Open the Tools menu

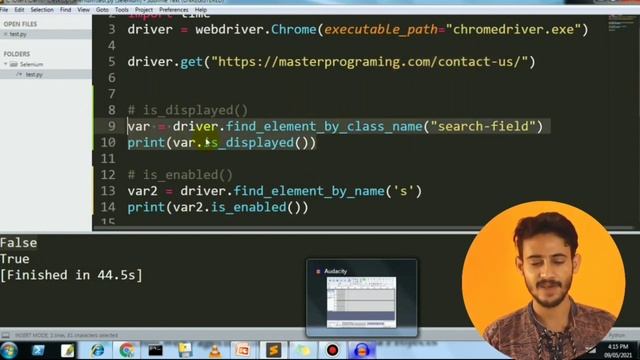tap(122, 9)
